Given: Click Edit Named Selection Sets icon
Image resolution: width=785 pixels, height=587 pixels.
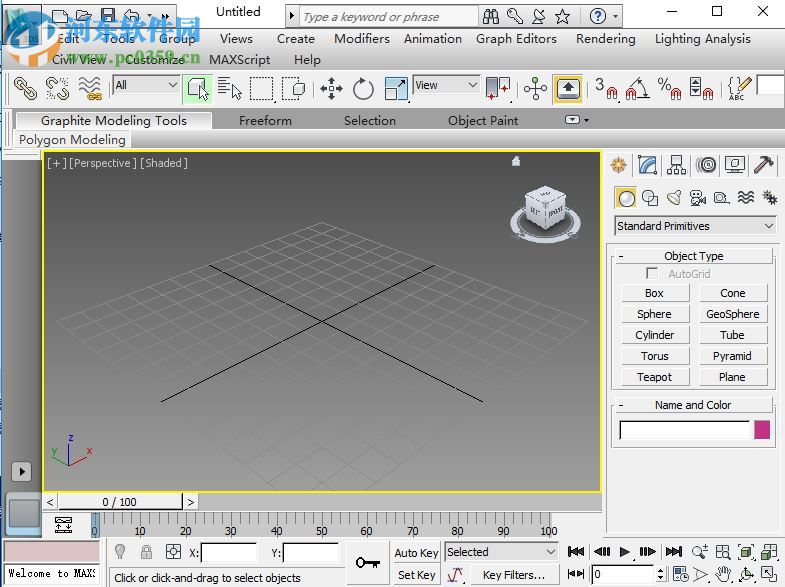Looking at the screenshot, I should 739,89.
